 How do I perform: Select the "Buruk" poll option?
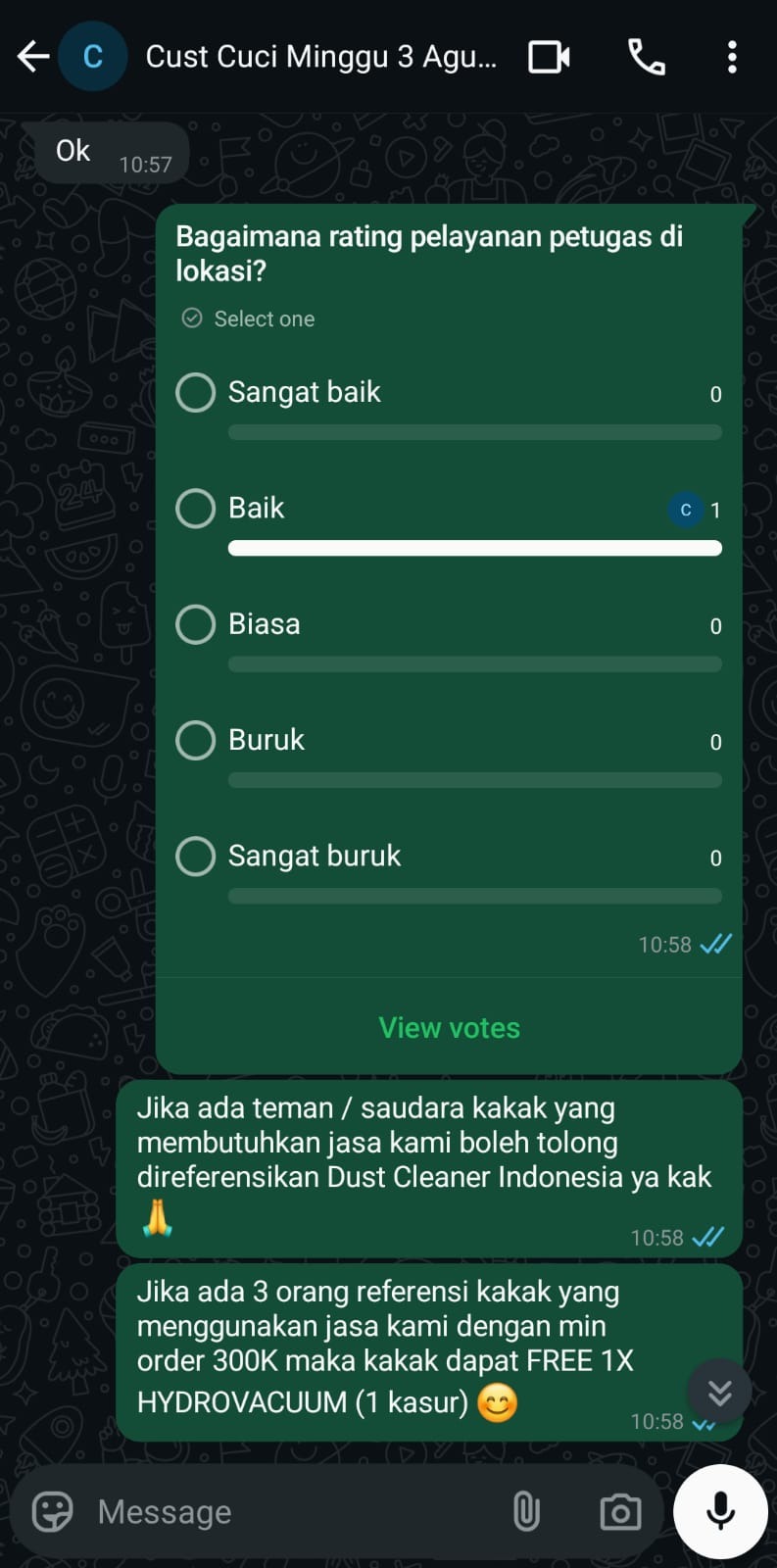tap(449, 753)
